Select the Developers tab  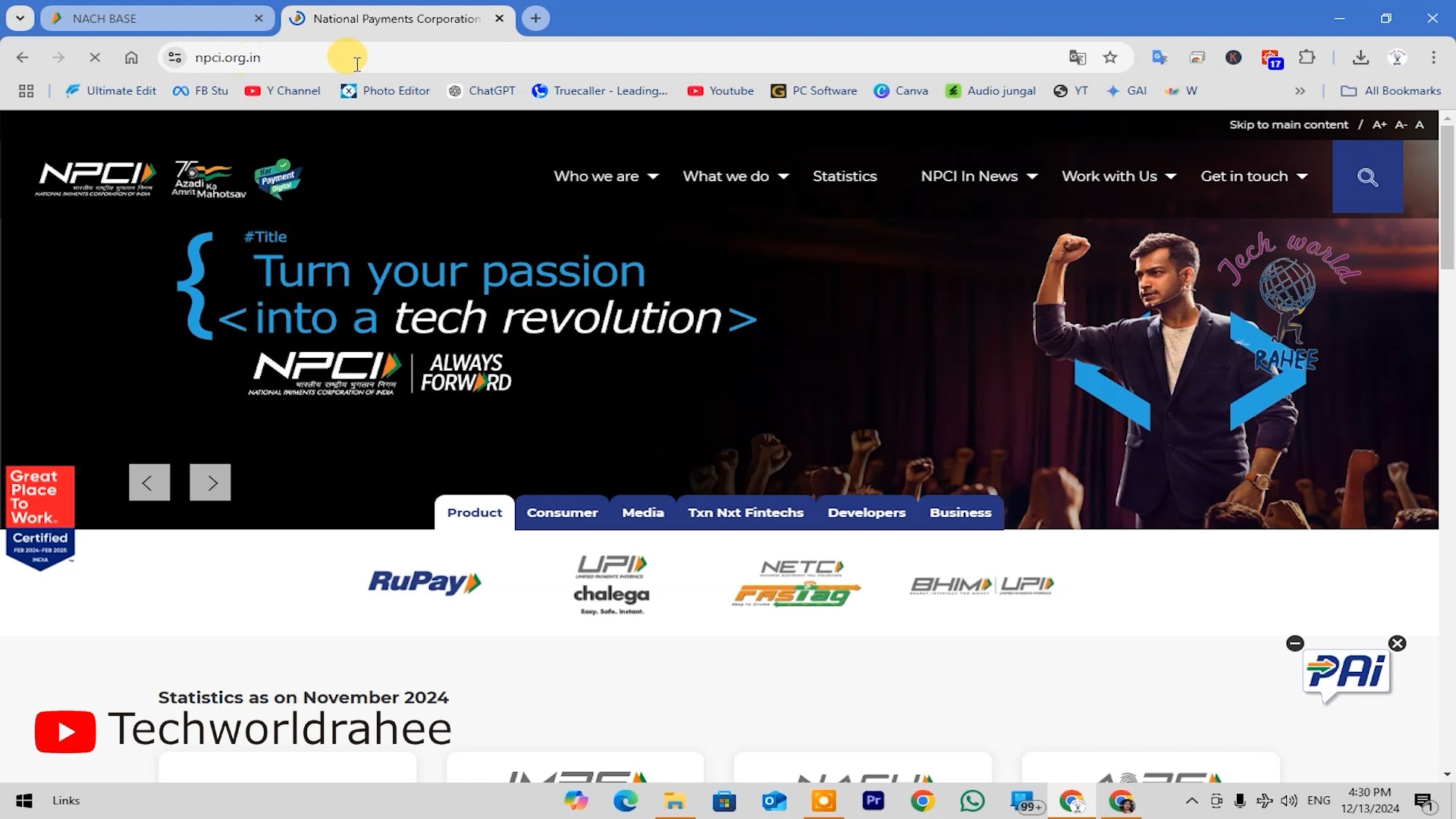click(x=867, y=513)
